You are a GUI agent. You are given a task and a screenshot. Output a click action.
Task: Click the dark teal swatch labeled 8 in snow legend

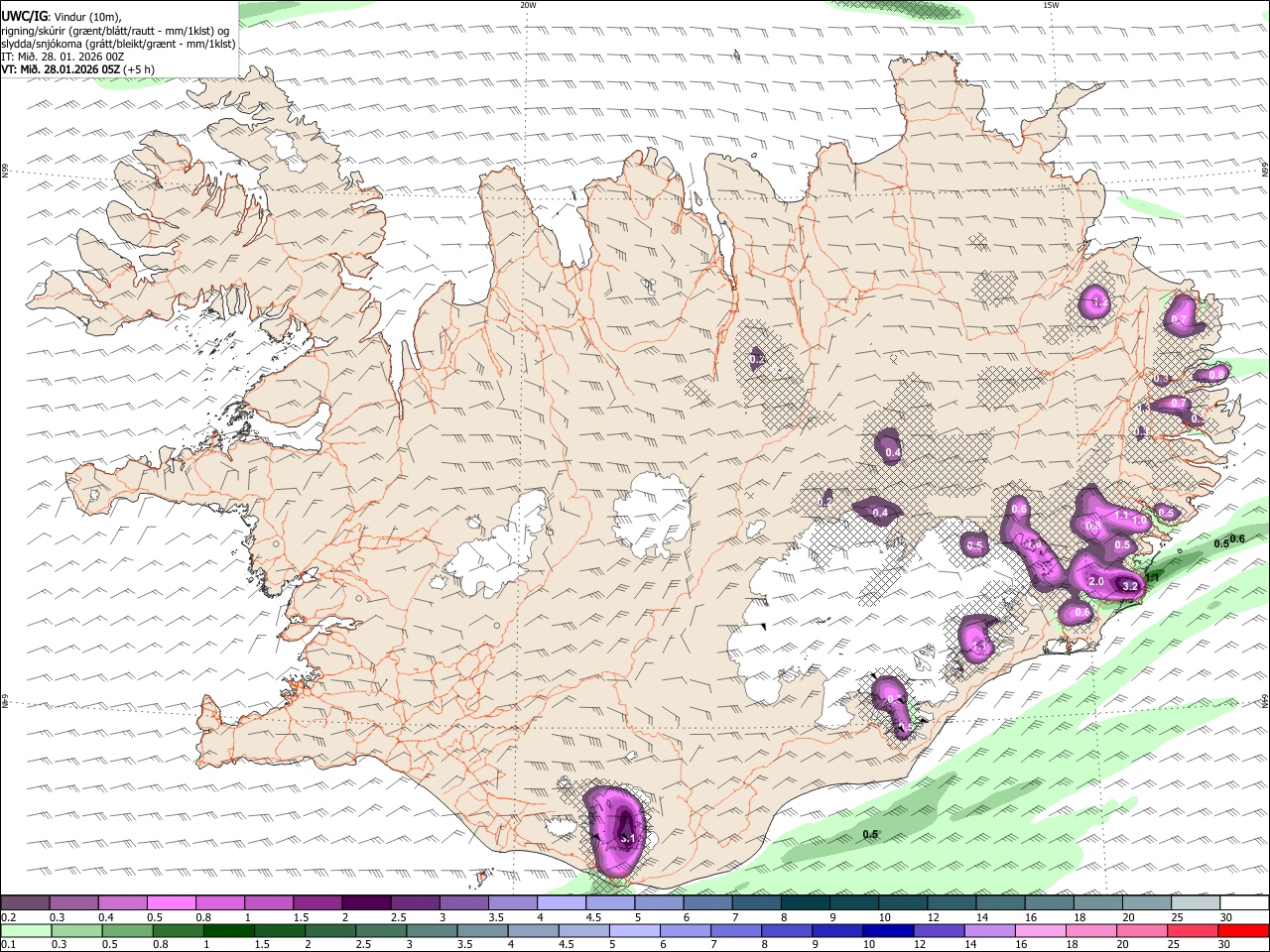click(x=806, y=903)
